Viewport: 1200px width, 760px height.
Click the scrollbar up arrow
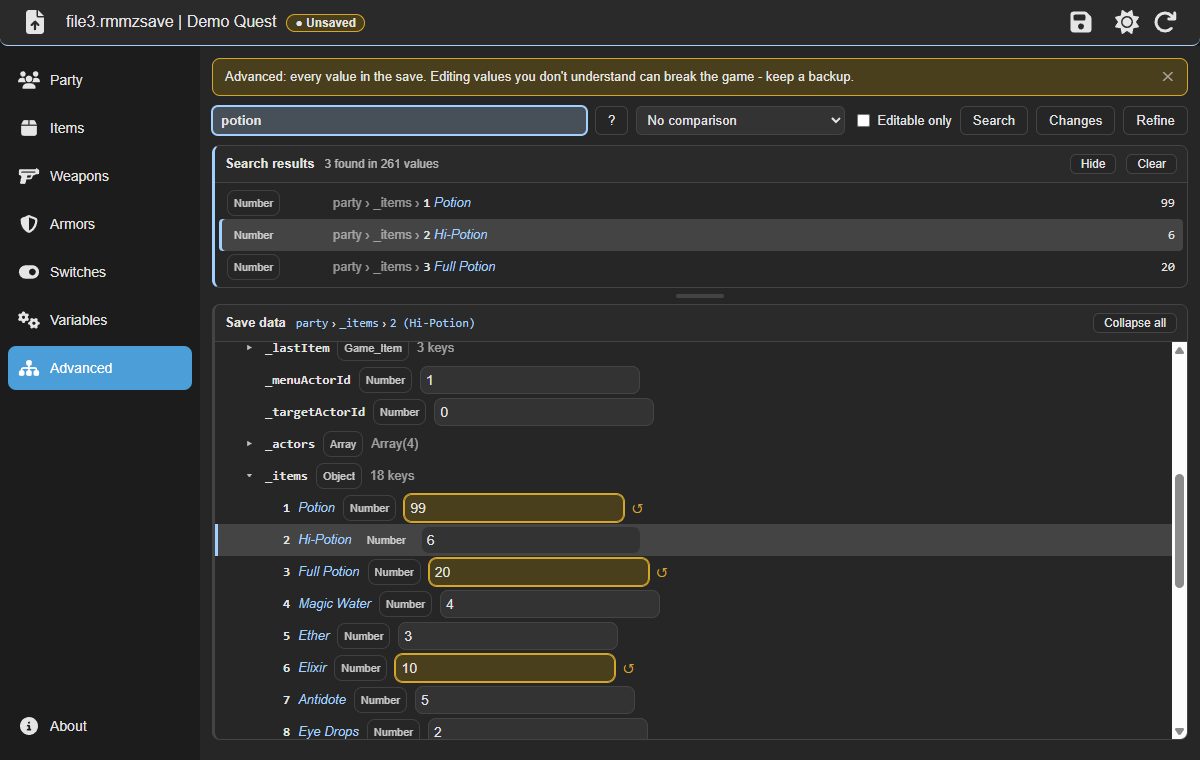click(1180, 350)
